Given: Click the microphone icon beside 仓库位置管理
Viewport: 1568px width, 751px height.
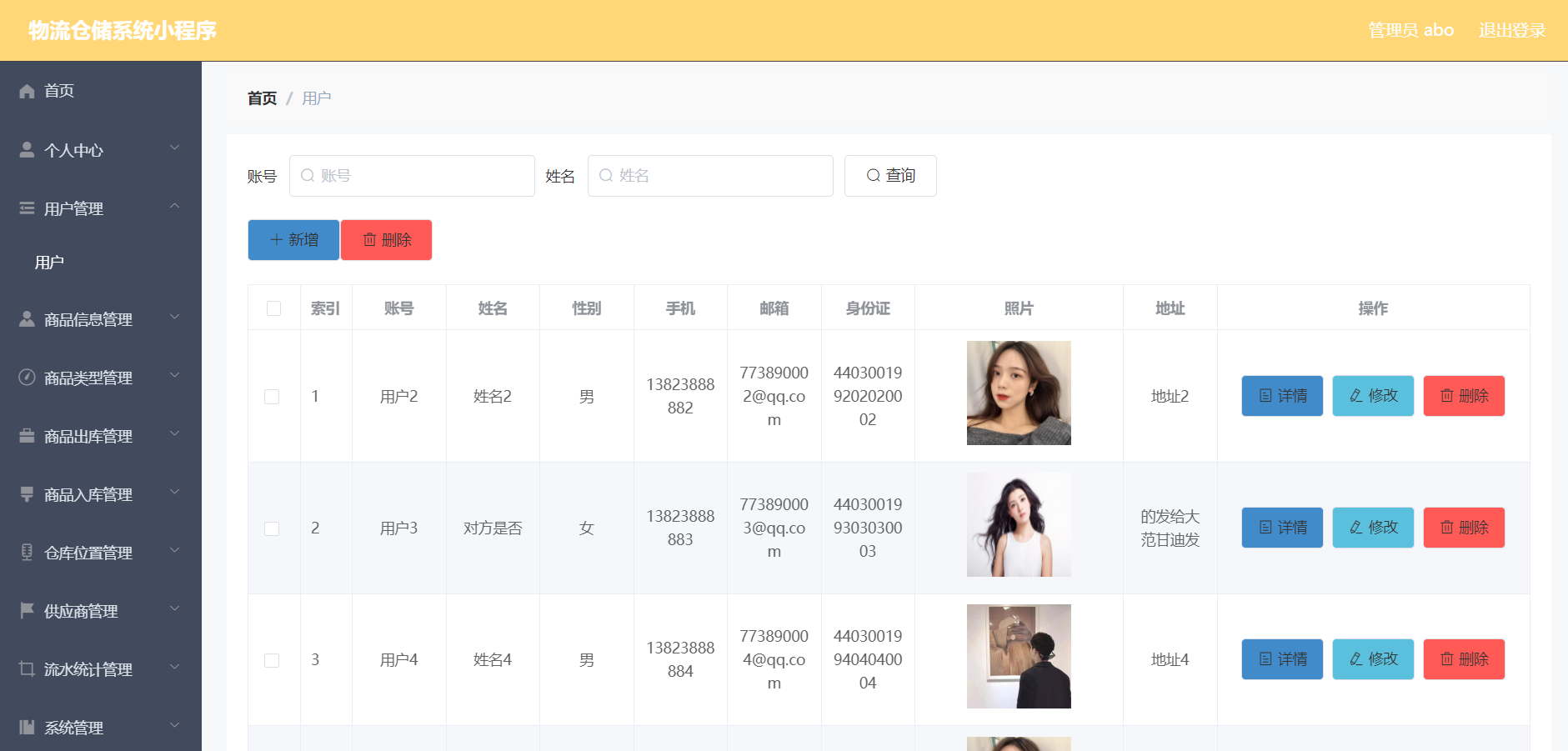Looking at the screenshot, I should (x=27, y=552).
